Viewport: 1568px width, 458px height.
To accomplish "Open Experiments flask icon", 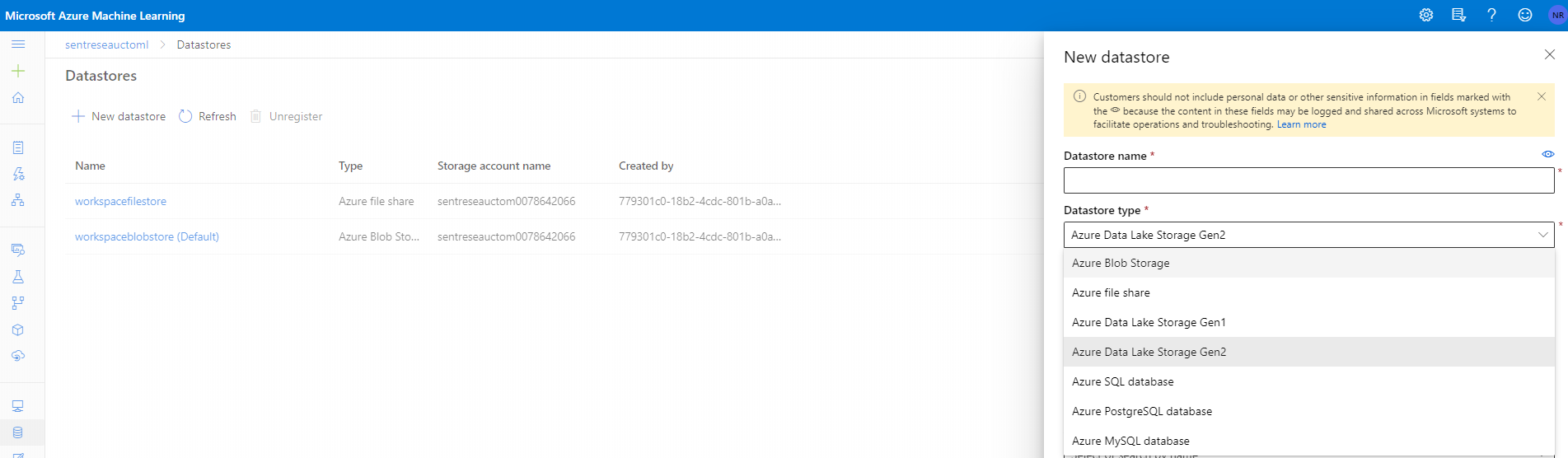I will coord(18,277).
